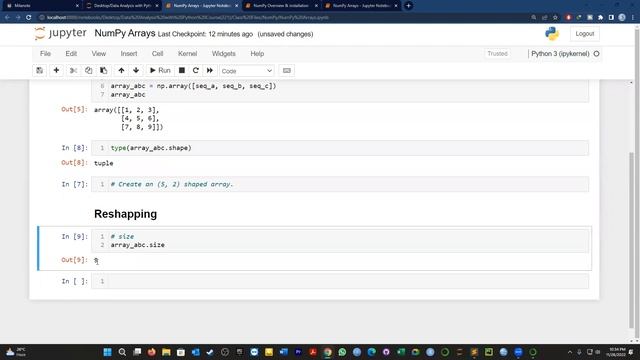Move selected cell down arrow

coord(136,71)
